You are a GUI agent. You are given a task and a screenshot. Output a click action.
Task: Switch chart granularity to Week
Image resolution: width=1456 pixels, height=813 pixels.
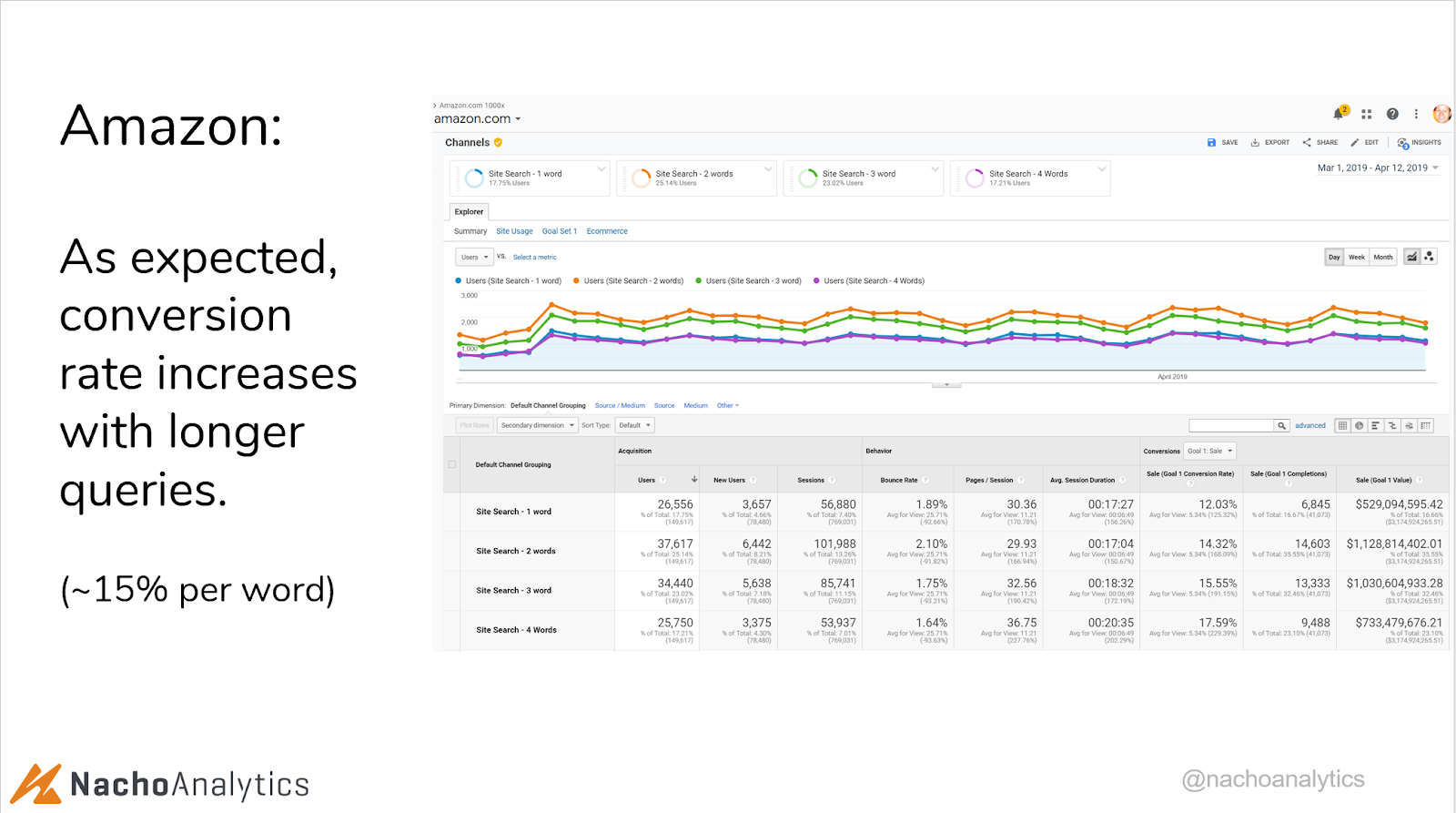(x=1356, y=257)
